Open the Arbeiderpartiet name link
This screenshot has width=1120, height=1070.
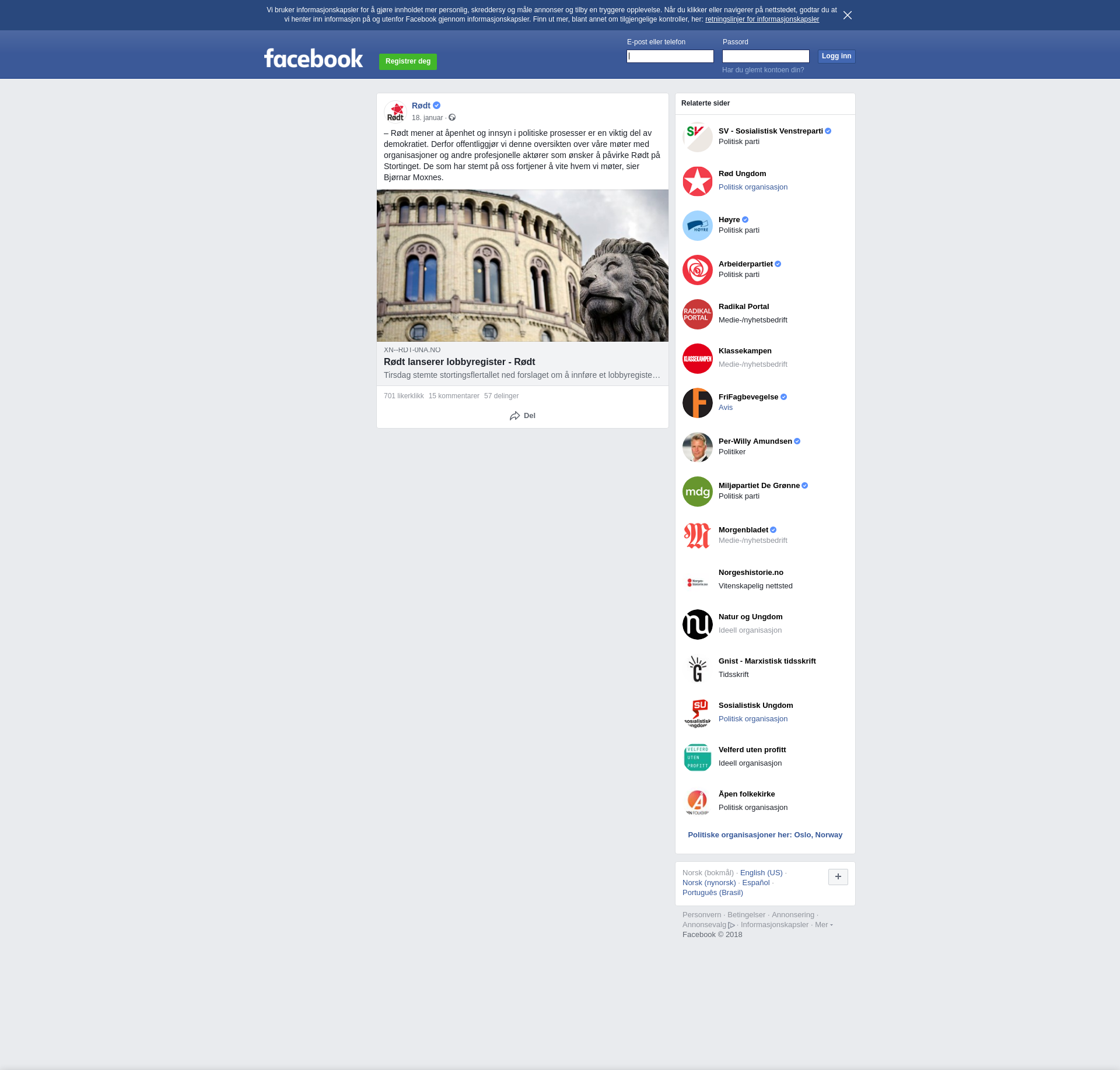click(x=745, y=264)
